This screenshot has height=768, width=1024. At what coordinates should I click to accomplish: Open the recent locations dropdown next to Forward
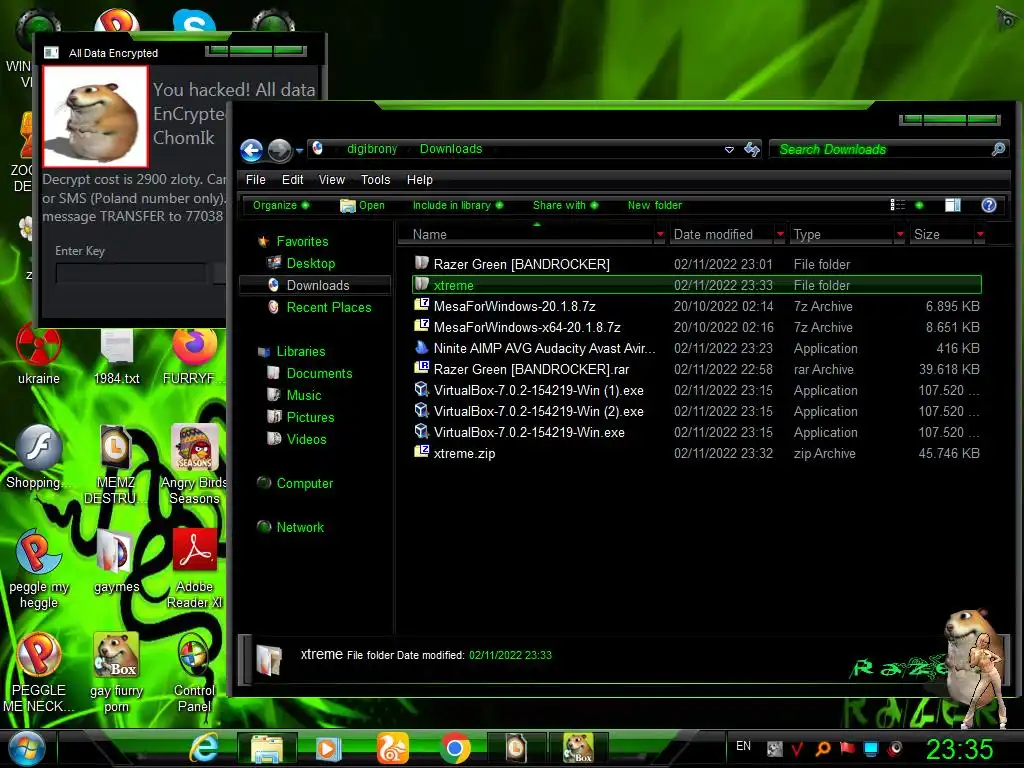coord(300,151)
